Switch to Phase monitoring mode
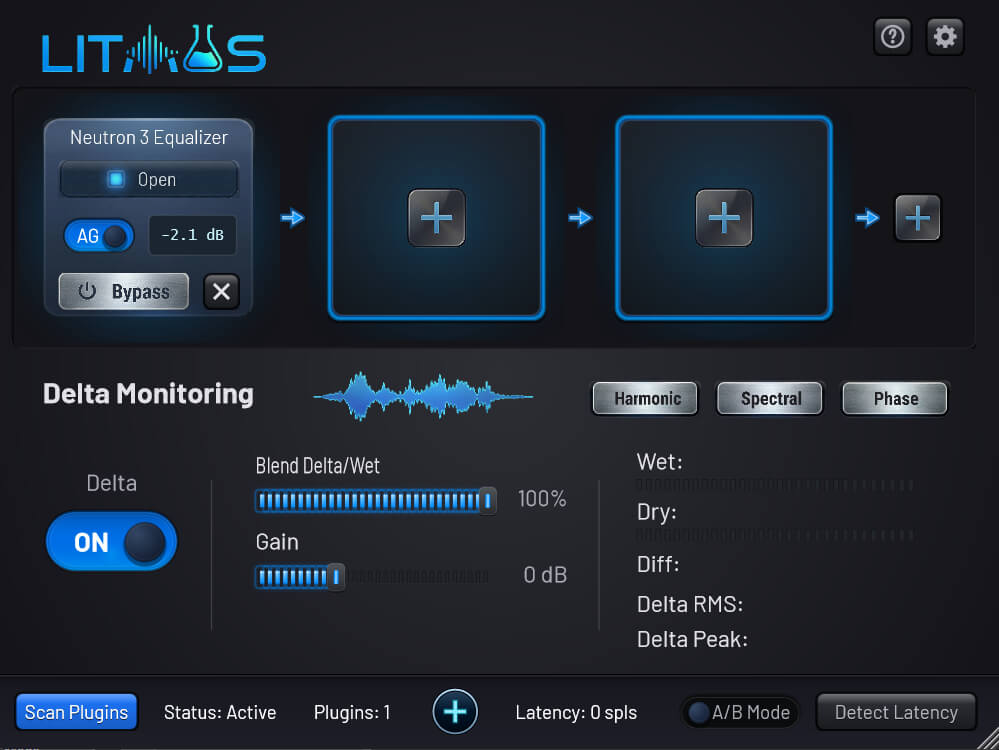This screenshot has width=999, height=750. 895,398
